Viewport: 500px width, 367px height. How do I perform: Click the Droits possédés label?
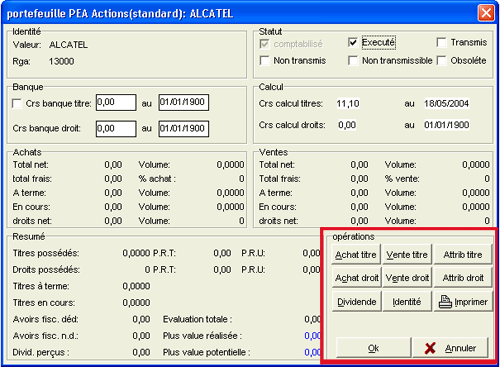46,270
